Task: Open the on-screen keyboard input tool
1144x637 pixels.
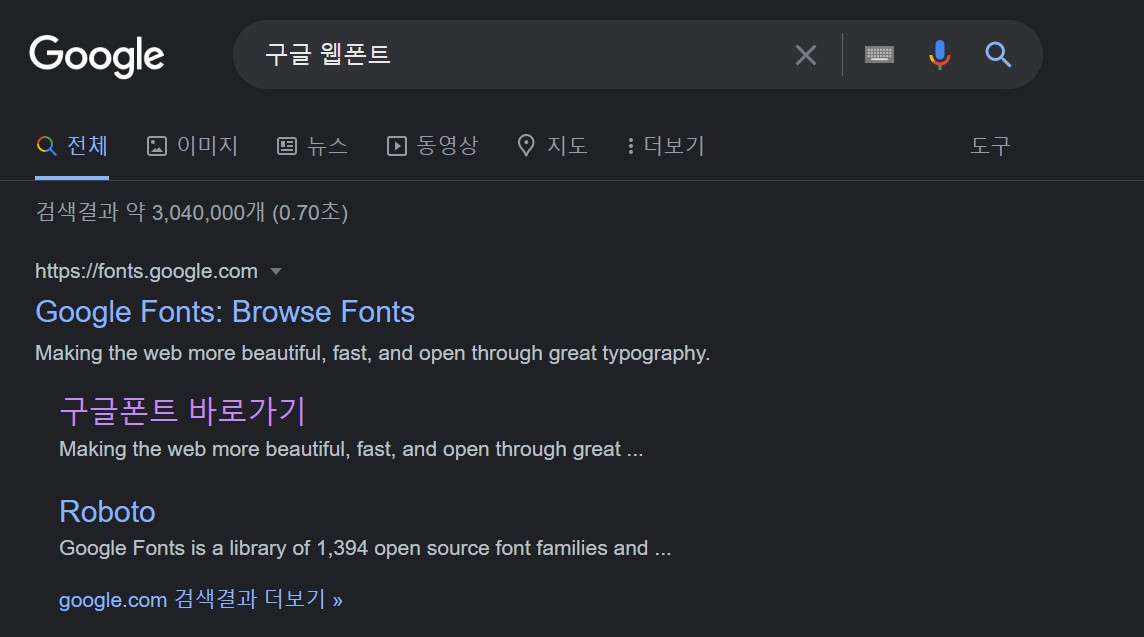Action: (x=879, y=54)
